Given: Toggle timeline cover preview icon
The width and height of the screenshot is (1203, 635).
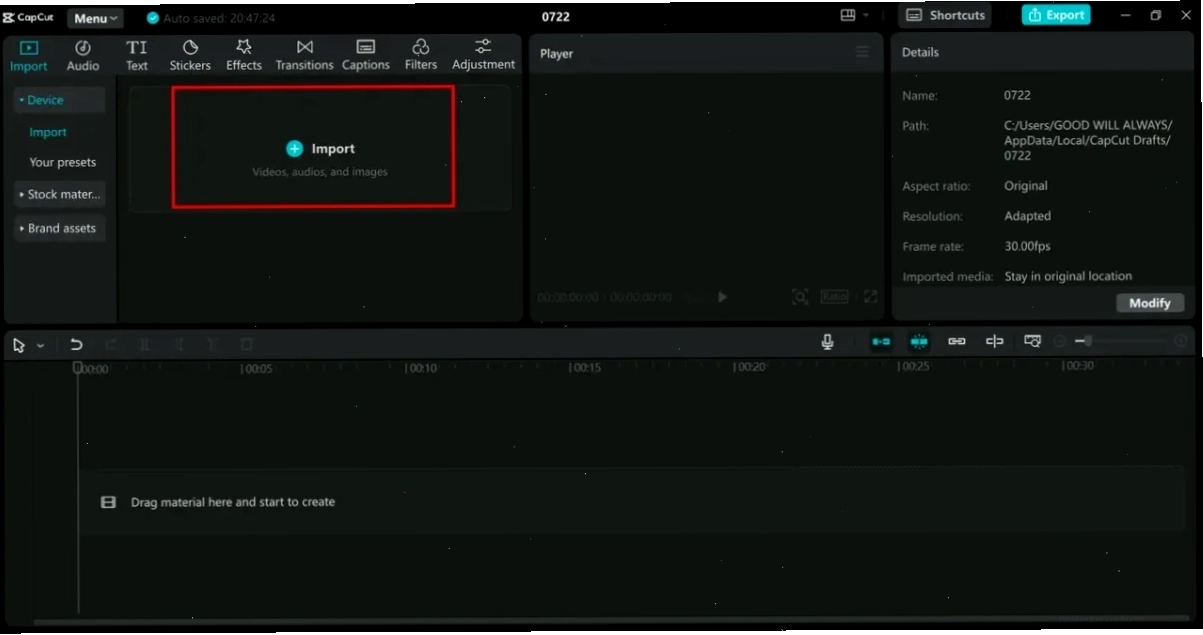Looking at the screenshot, I should point(1033,342).
